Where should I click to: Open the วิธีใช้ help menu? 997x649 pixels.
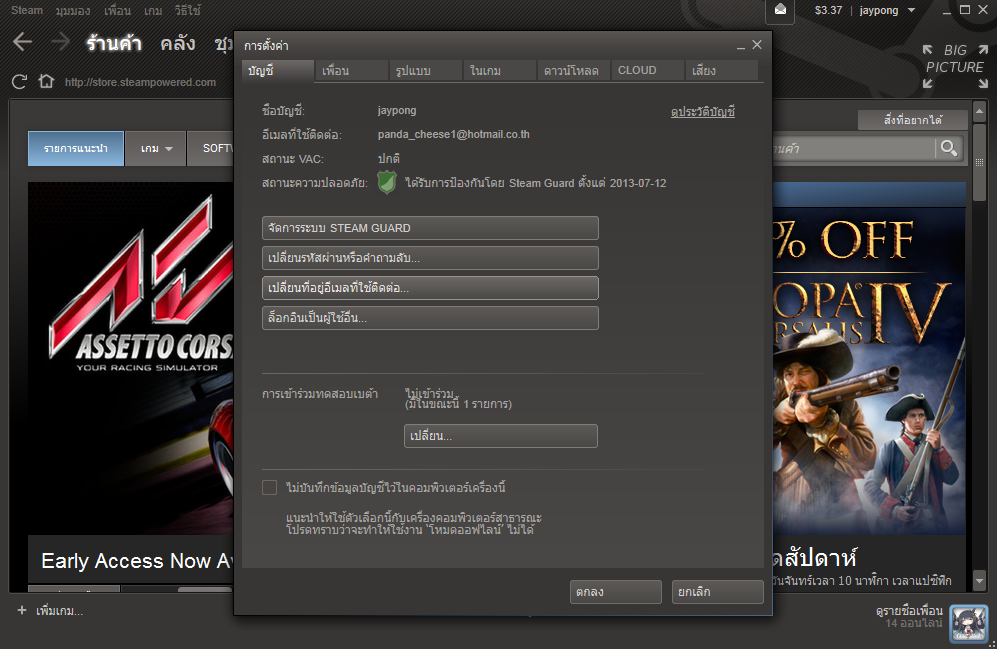point(188,11)
